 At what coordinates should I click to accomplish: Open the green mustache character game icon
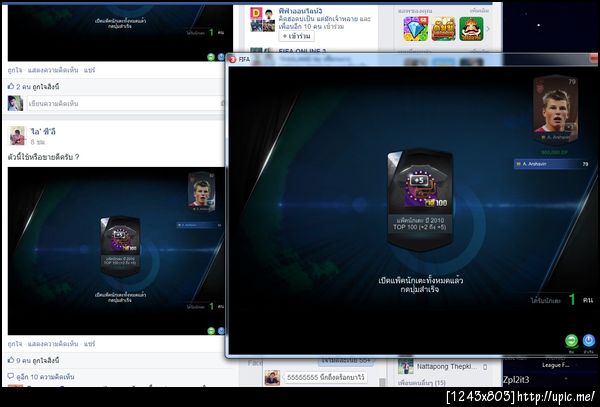[471, 29]
